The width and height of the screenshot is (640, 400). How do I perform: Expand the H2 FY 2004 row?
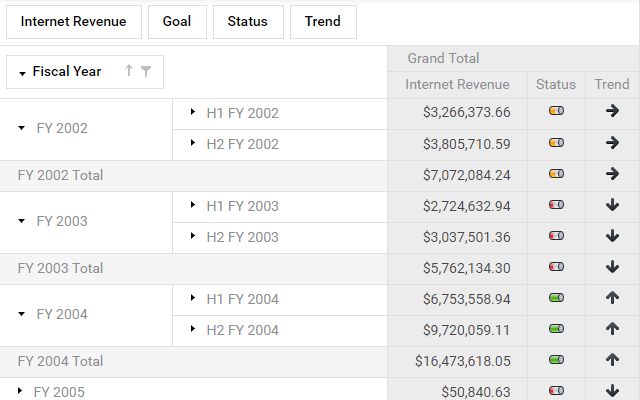(x=192, y=330)
